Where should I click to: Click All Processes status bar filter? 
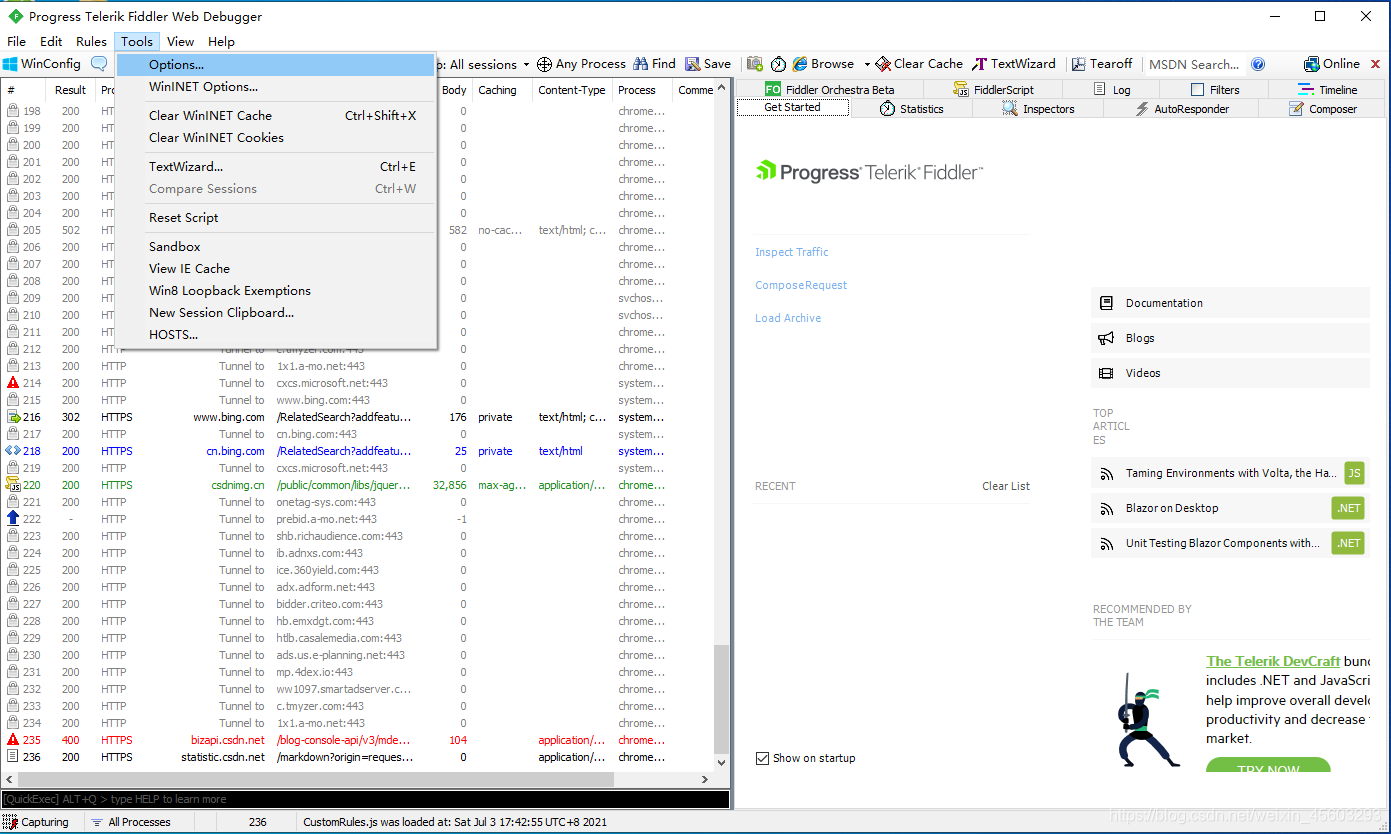tap(130, 822)
